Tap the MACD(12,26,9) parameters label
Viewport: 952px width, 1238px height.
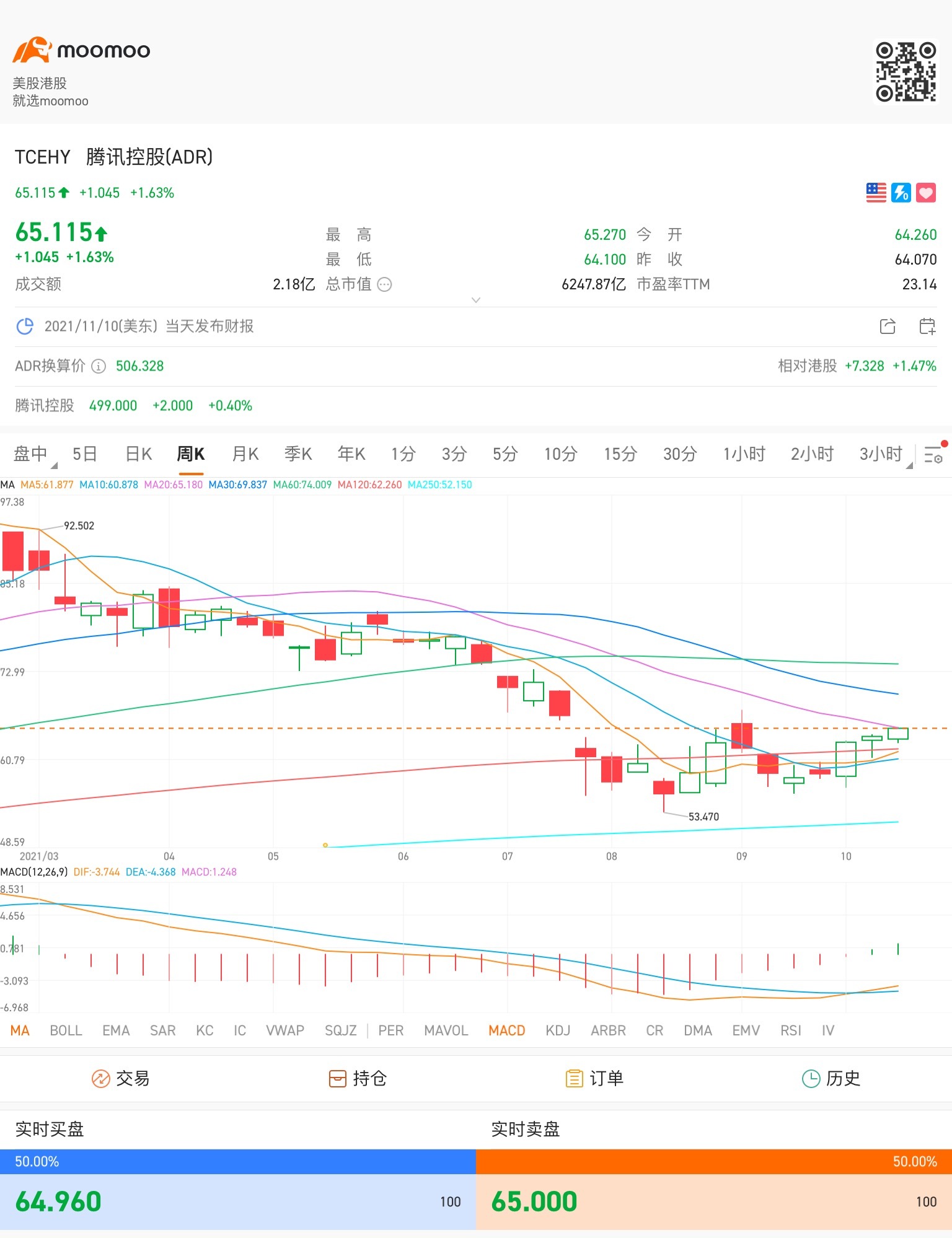34,872
